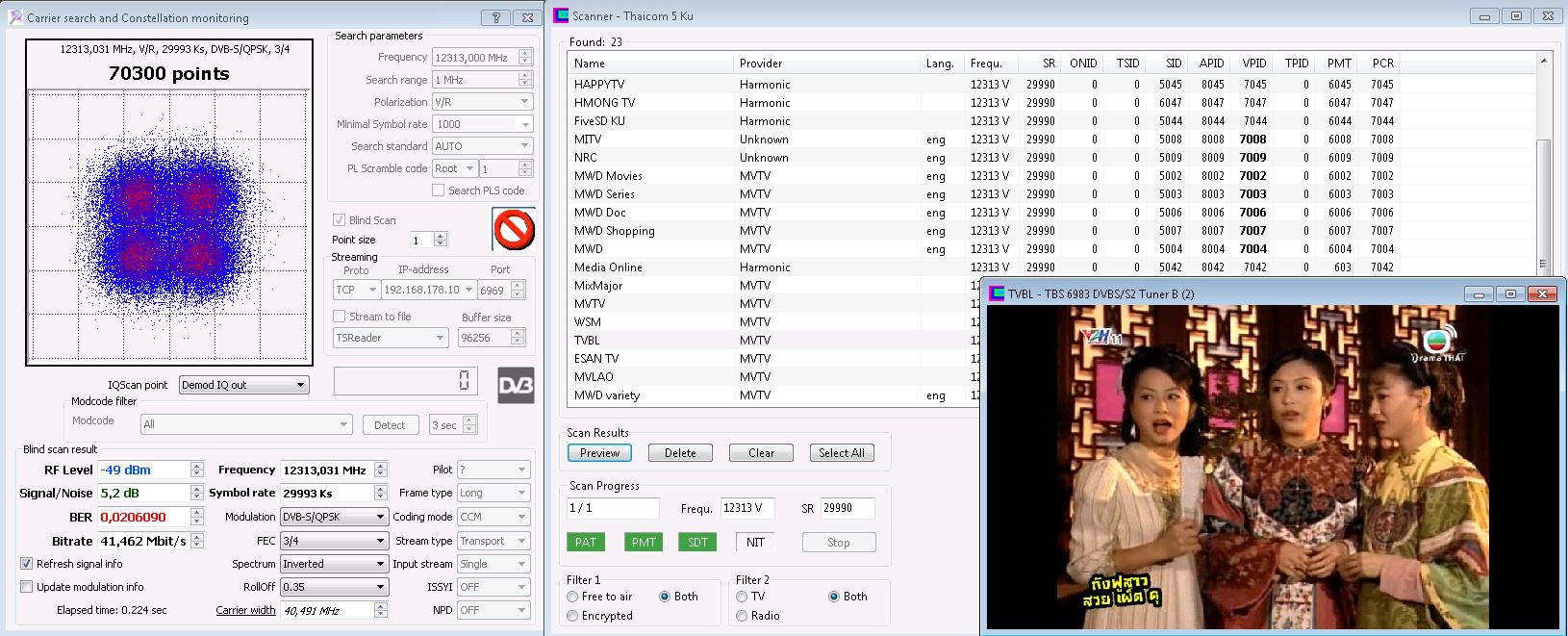
Task: Click the Point size stepper
Action: [441, 240]
